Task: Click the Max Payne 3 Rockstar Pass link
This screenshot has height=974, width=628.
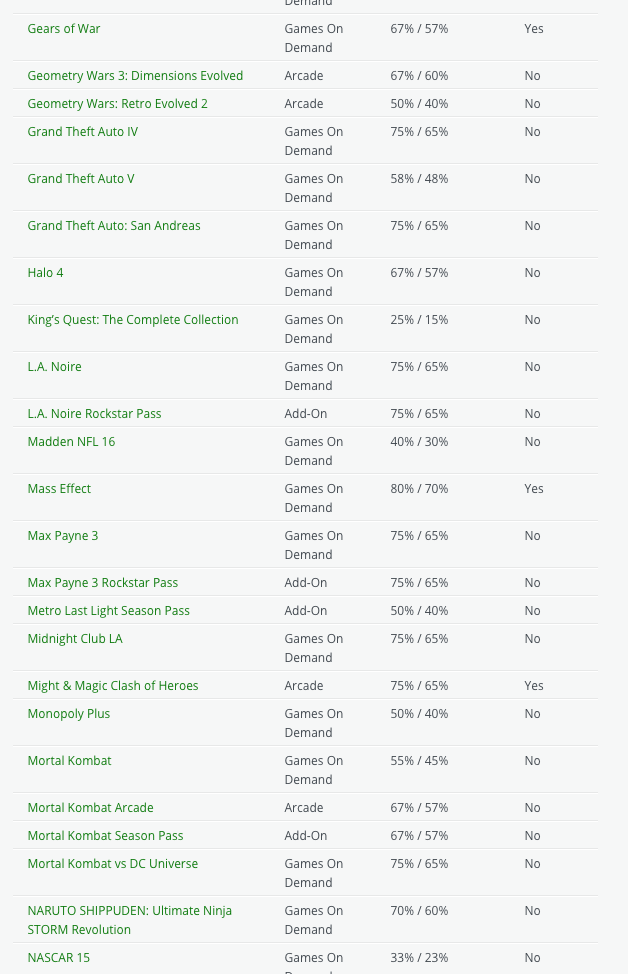Action: point(103,583)
